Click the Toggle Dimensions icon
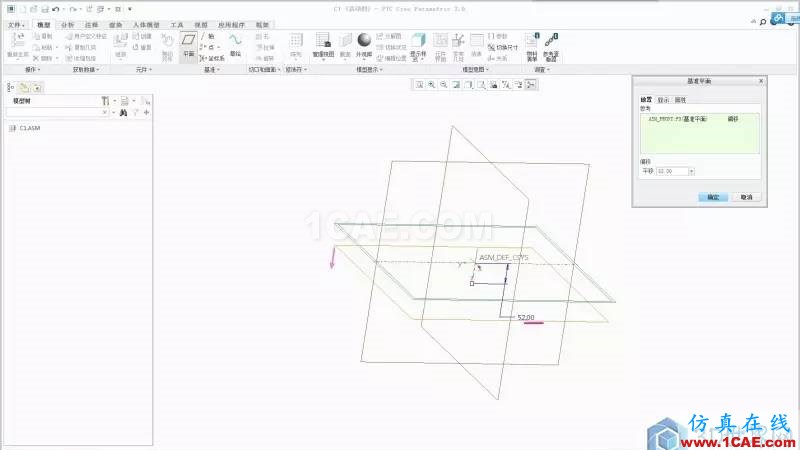 click(x=503, y=47)
